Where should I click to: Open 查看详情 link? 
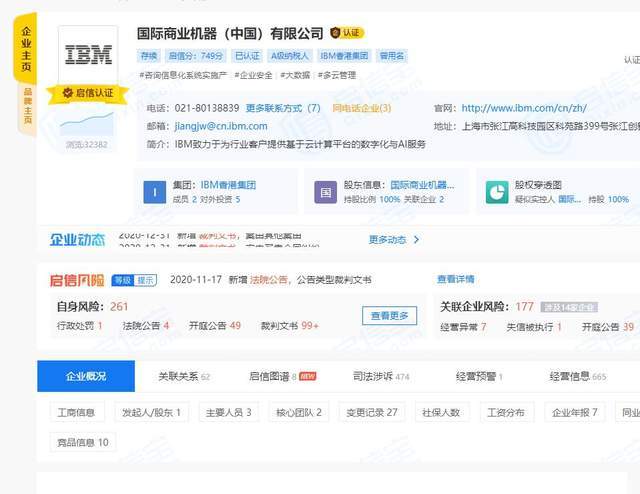[456, 279]
